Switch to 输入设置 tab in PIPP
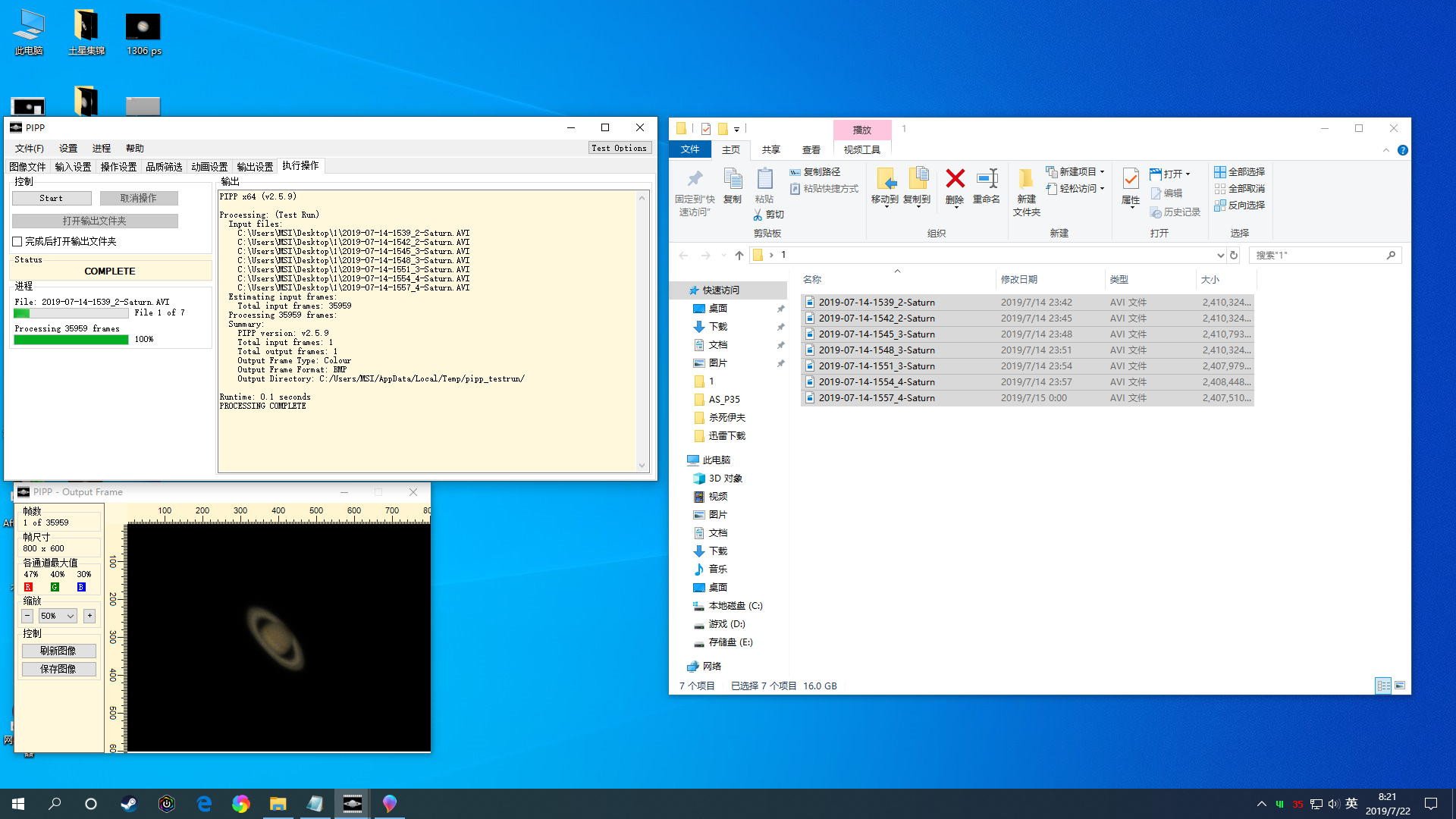This screenshot has height=819, width=1456. pos(73,167)
